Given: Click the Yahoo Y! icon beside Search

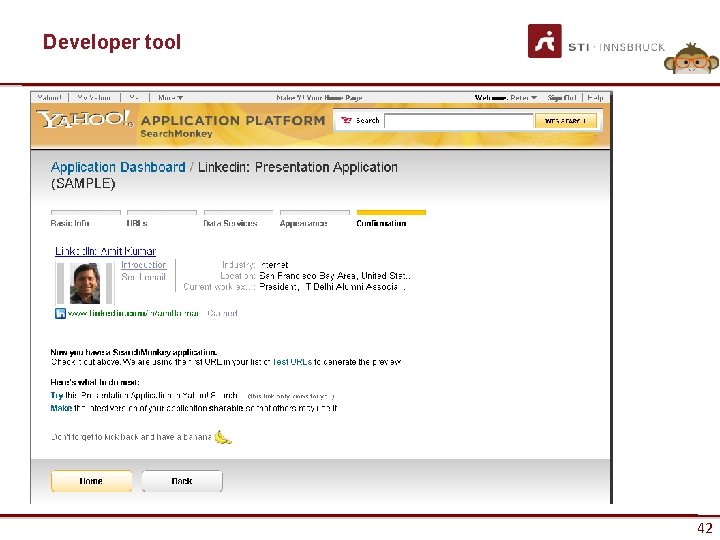Looking at the screenshot, I should [346, 120].
